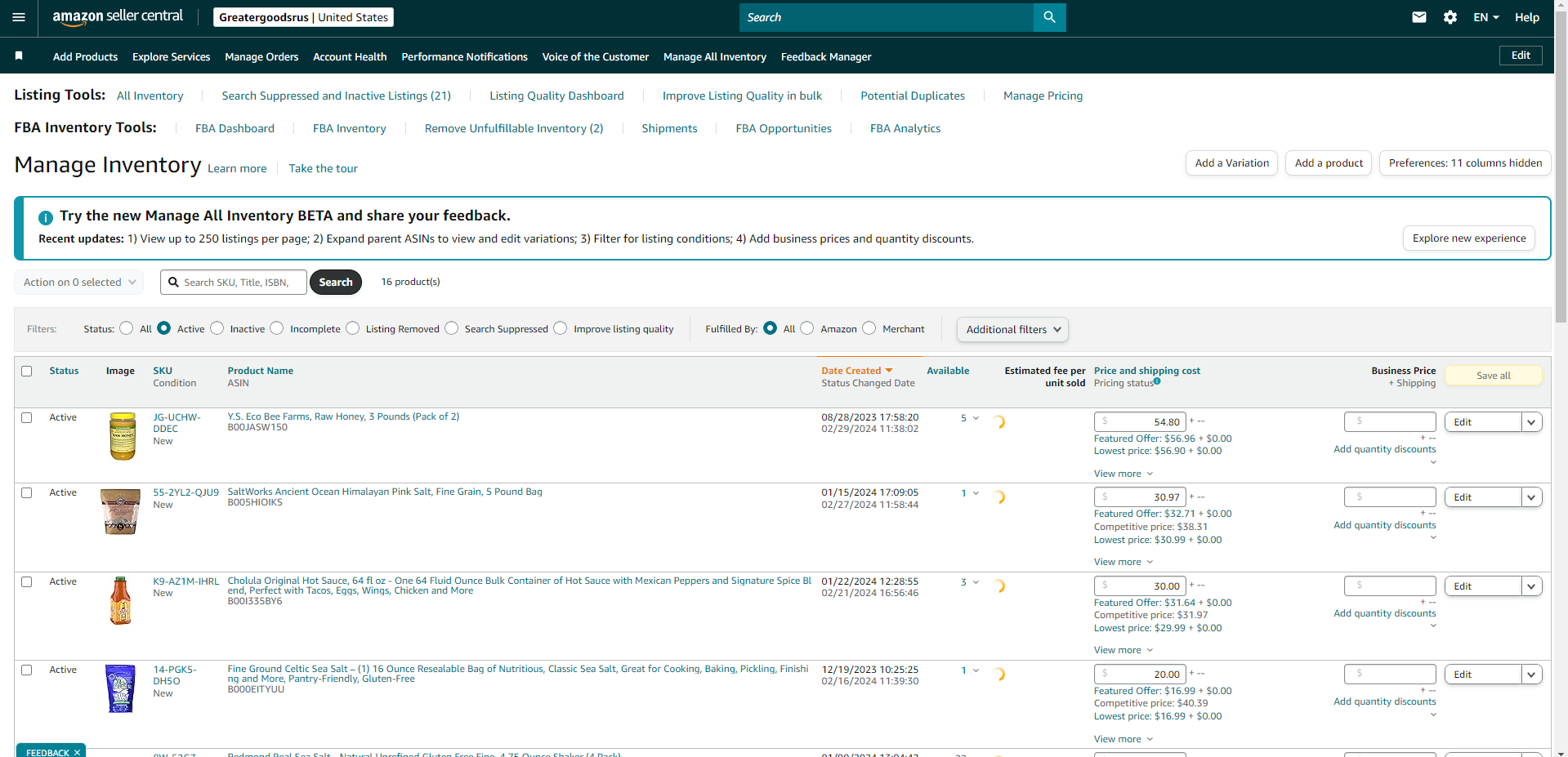Open the SaltWorks Himalayan Pink Salt thumbnail
Viewport: 1568px width, 757px height.
click(120, 511)
